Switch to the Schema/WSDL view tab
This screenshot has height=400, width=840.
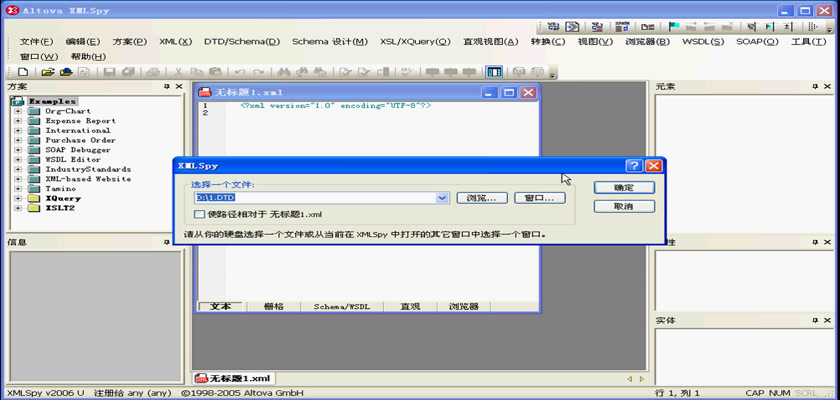tap(342, 307)
